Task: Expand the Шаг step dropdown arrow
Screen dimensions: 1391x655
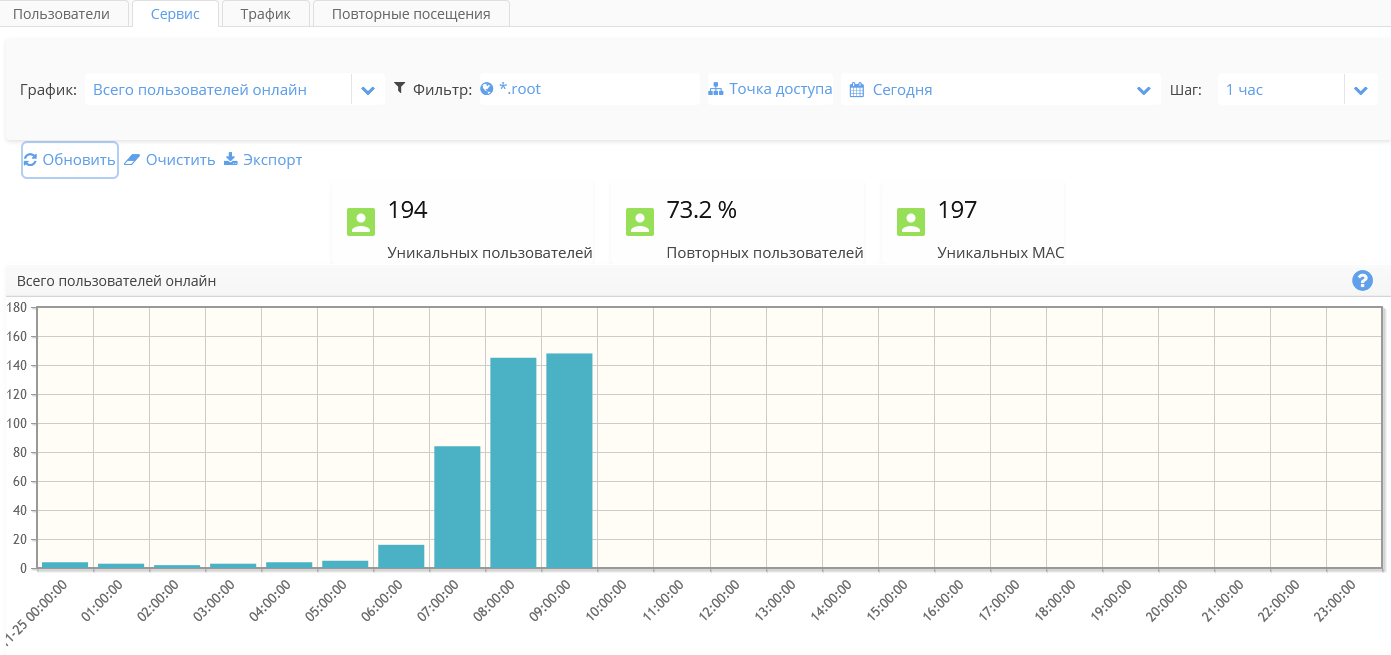Action: [1360, 90]
